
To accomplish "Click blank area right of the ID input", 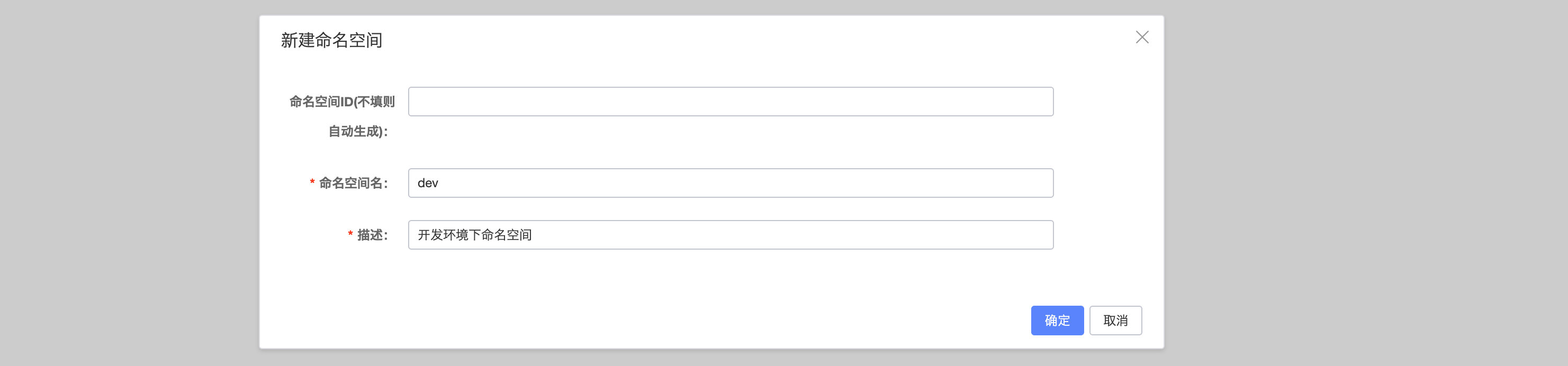I will pos(1108,102).
